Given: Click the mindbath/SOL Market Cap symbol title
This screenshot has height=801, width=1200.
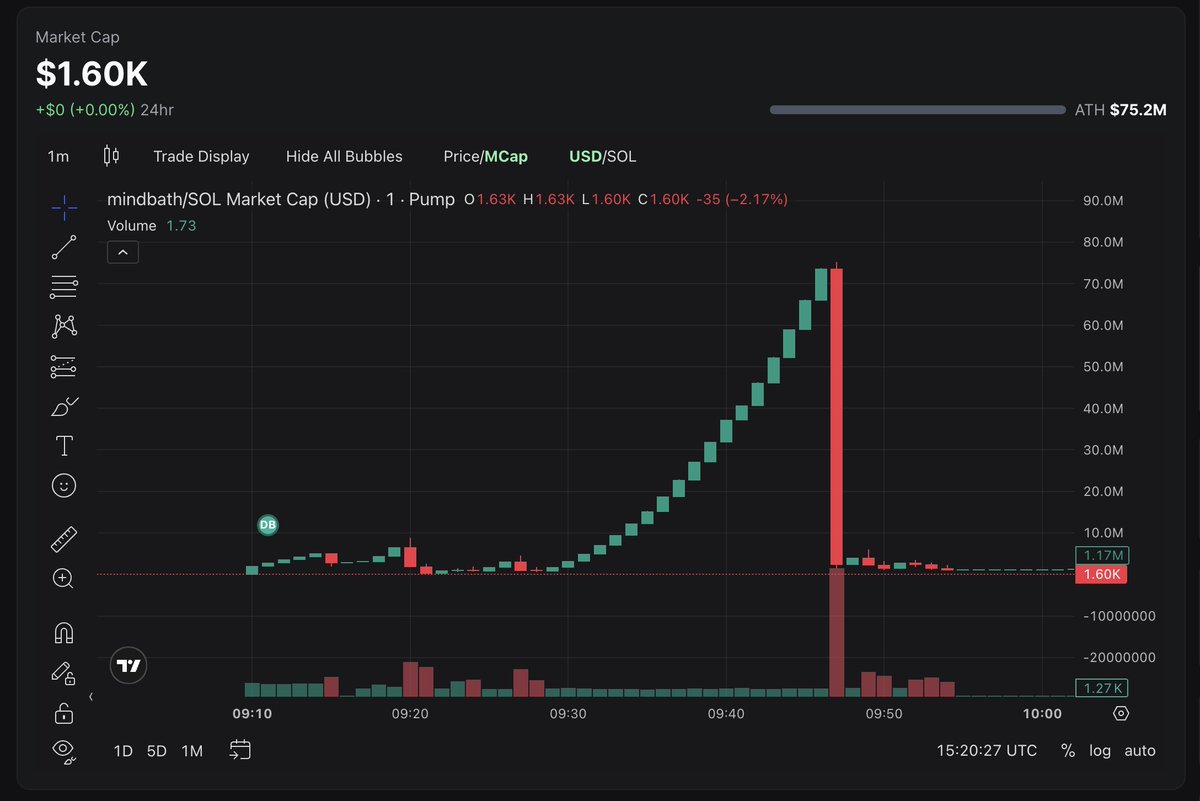Looking at the screenshot, I should [x=281, y=199].
